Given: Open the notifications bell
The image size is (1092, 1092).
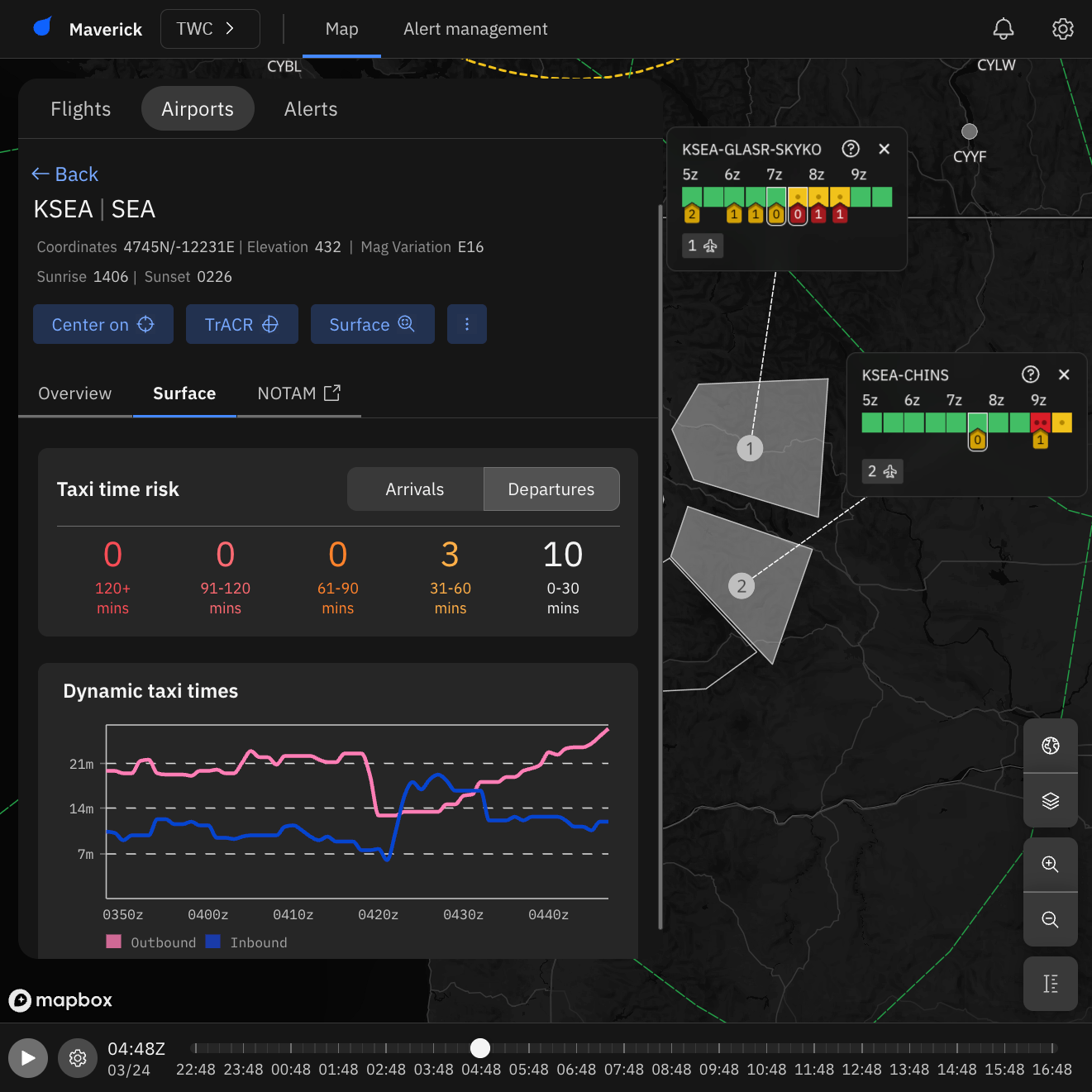Looking at the screenshot, I should click(1003, 29).
